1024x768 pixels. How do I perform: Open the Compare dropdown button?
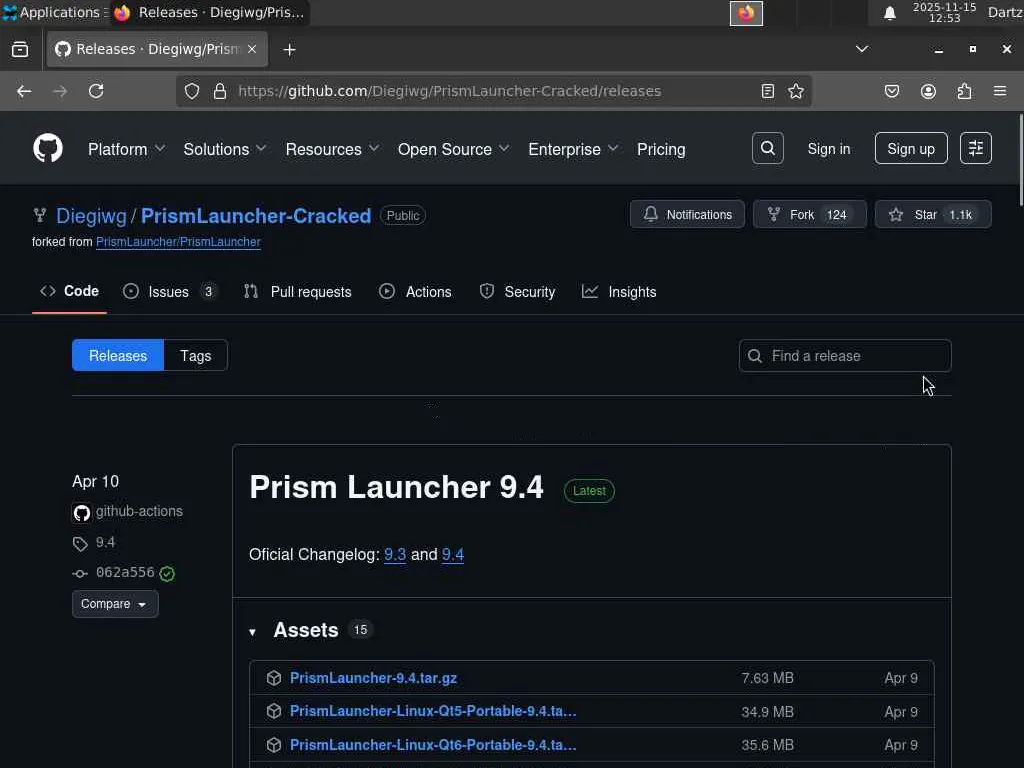coord(115,603)
